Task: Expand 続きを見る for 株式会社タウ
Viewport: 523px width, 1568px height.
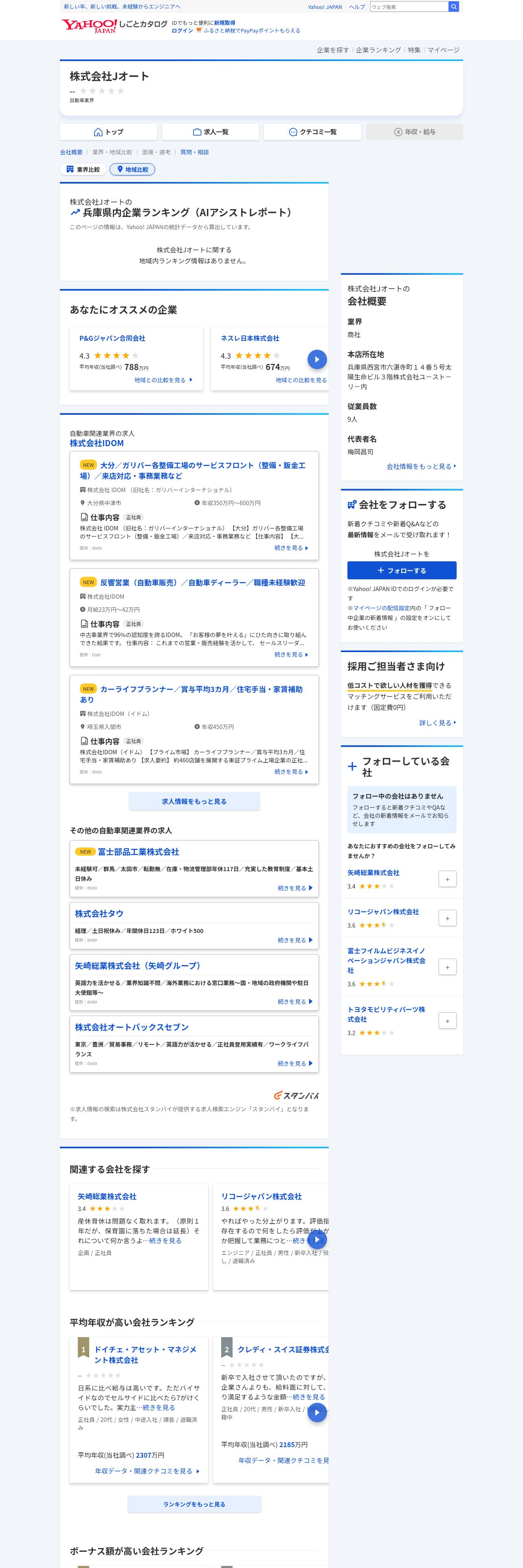Action: [x=295, y=940]
